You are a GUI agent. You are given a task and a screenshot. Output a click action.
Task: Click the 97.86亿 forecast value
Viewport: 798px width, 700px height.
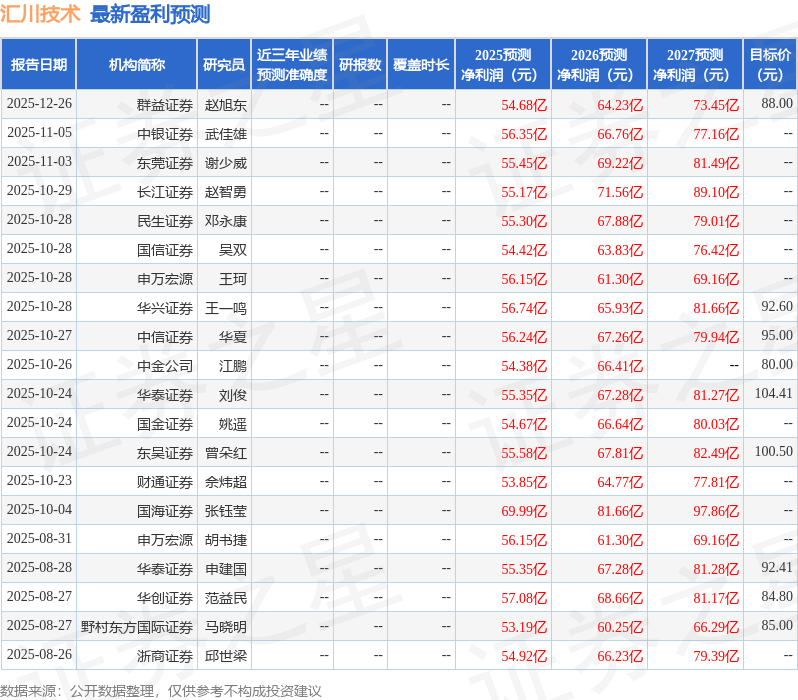pyautogui.click(x=716, y=512)
